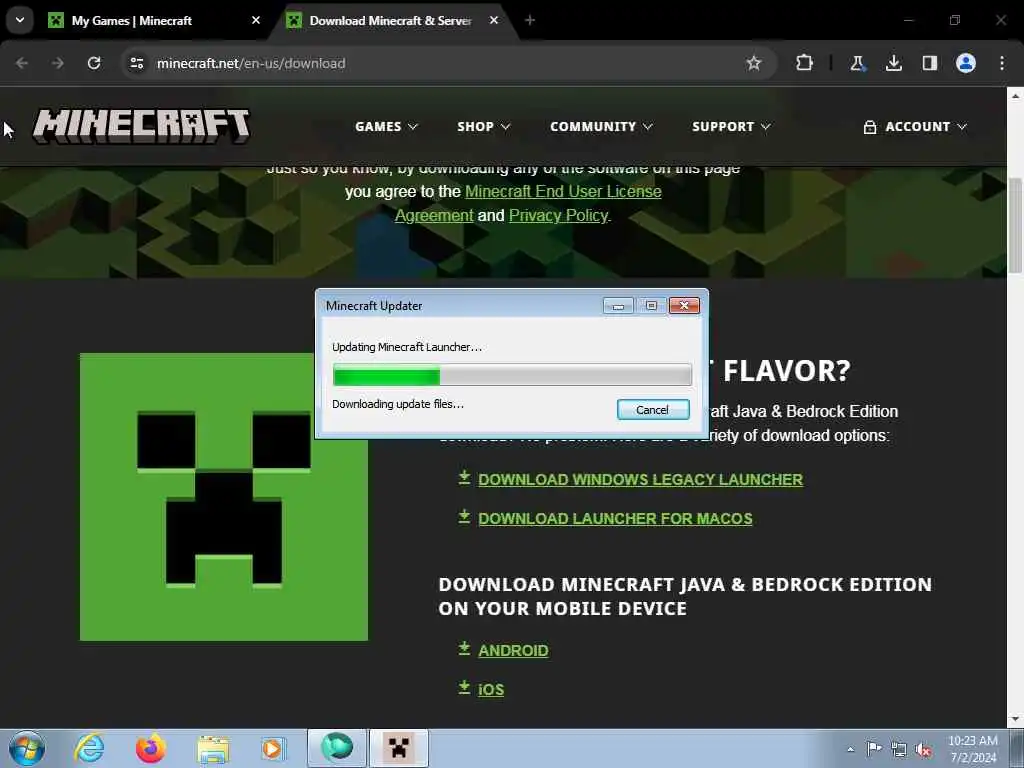This screenshot has height=768, width=1024.
Task: Reload the page with the refresh icon
Action: (94, 63)
